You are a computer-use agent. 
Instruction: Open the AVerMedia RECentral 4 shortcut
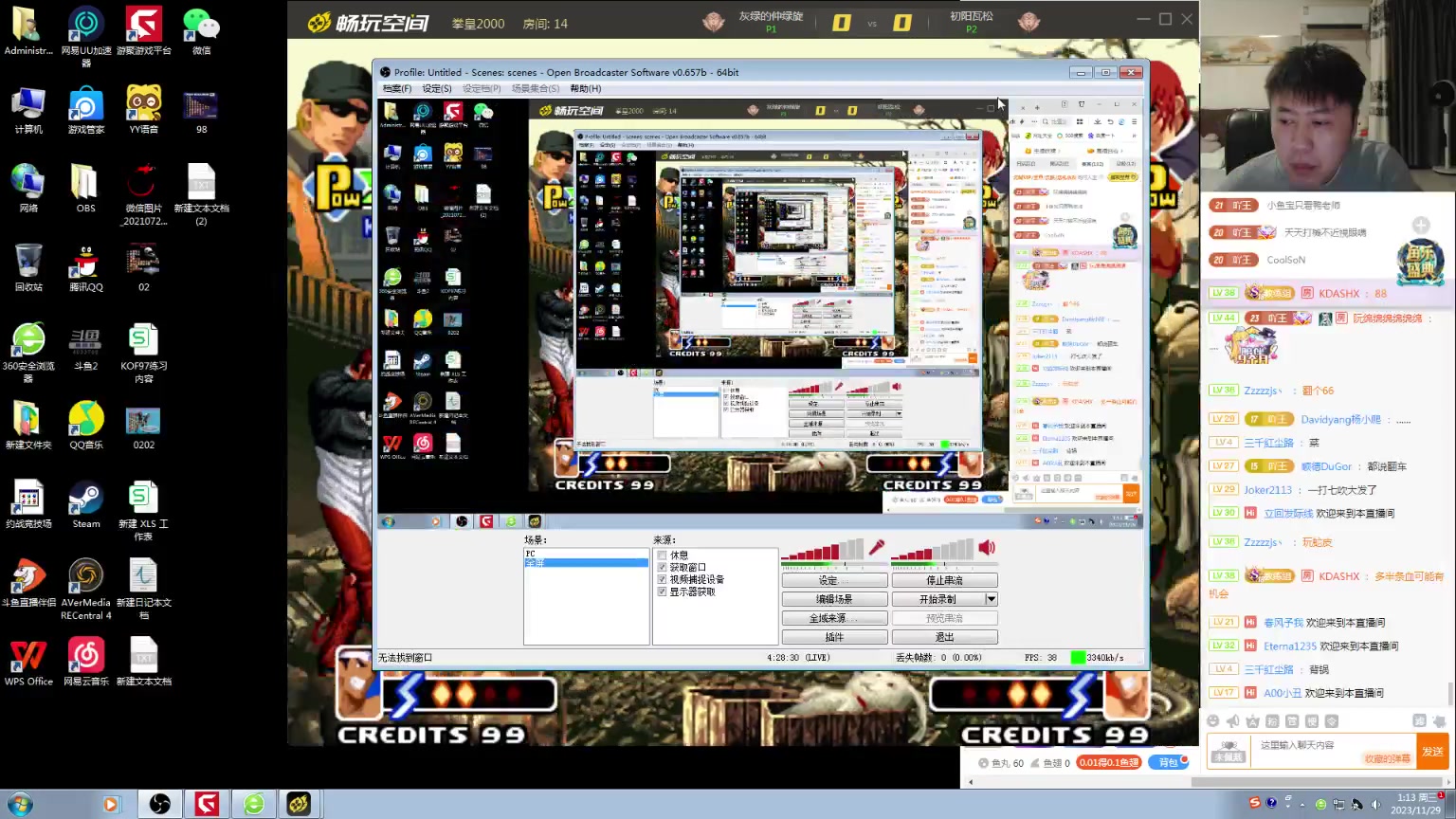(x=86, y=590)
